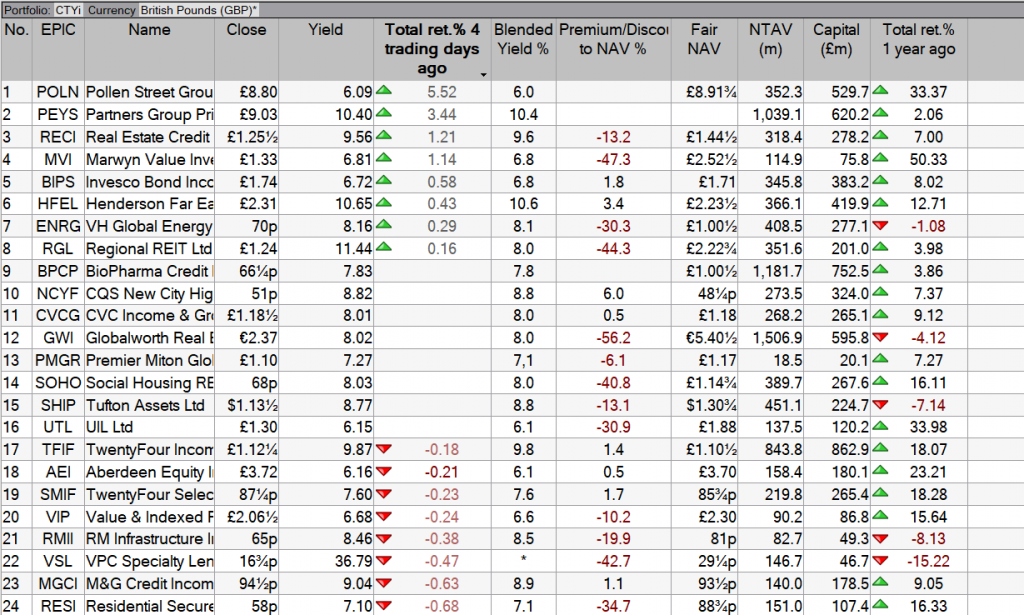This screenshot has height=615, width=1024.
Task: Click the Capital (£m) column header
Action: coord(837,39)
